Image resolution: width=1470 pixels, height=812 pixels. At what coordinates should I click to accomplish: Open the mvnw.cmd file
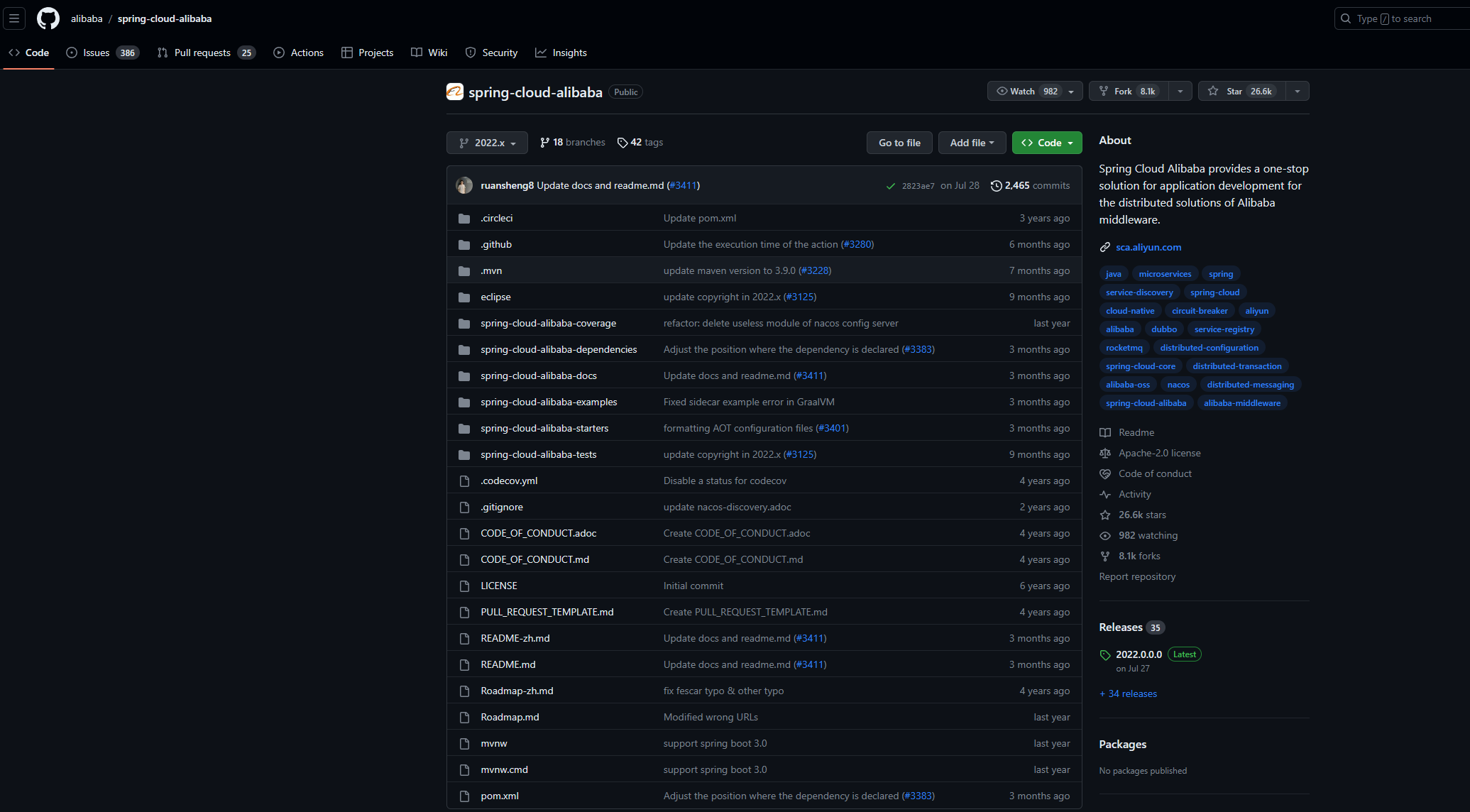[x=504, y=769]
